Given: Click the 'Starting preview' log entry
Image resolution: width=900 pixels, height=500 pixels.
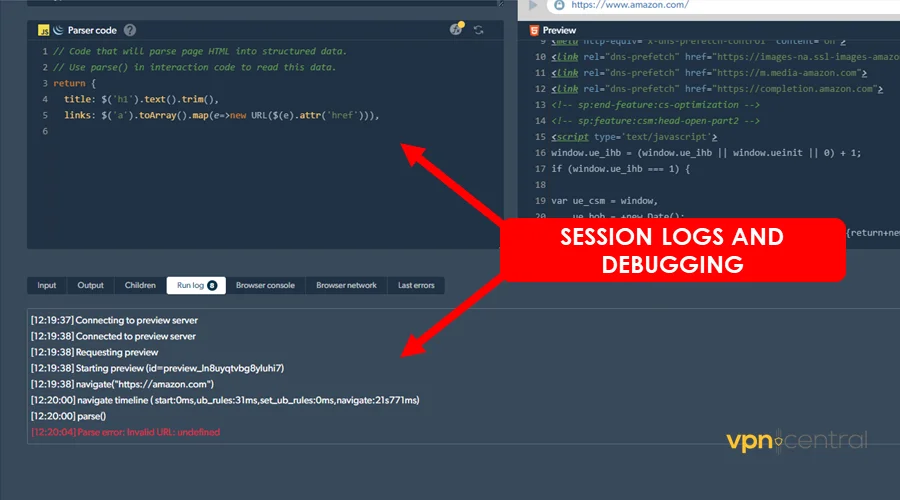Looking at the screenshot, I should click(x=157, y=369).
